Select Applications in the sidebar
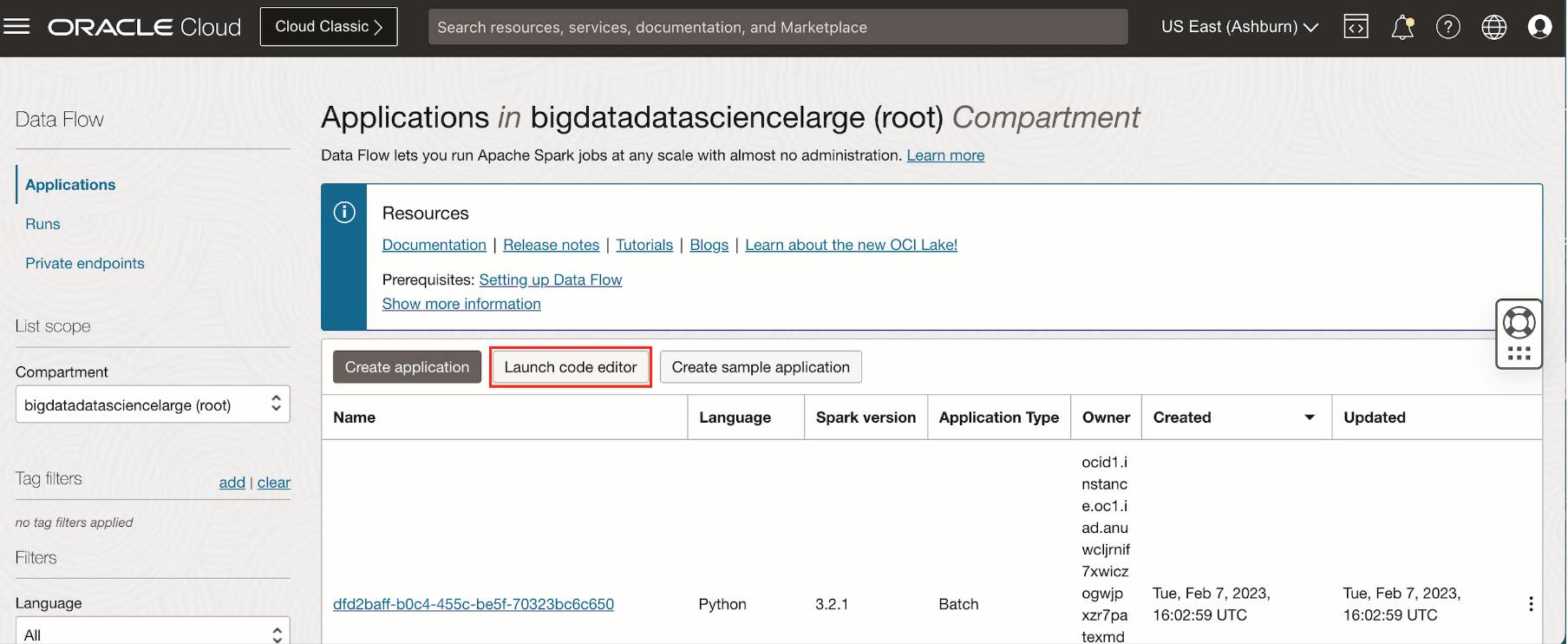Image resolution: width=1568 pixels, height=644 pixels. (x=70, y=185)
